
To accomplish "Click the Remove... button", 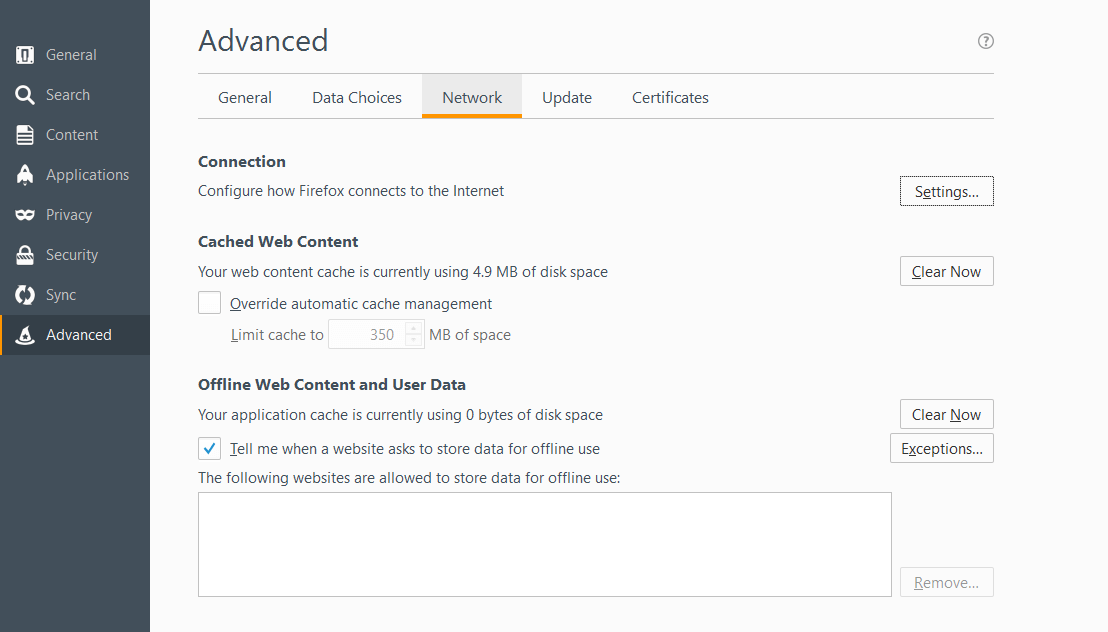I will 946,583.
